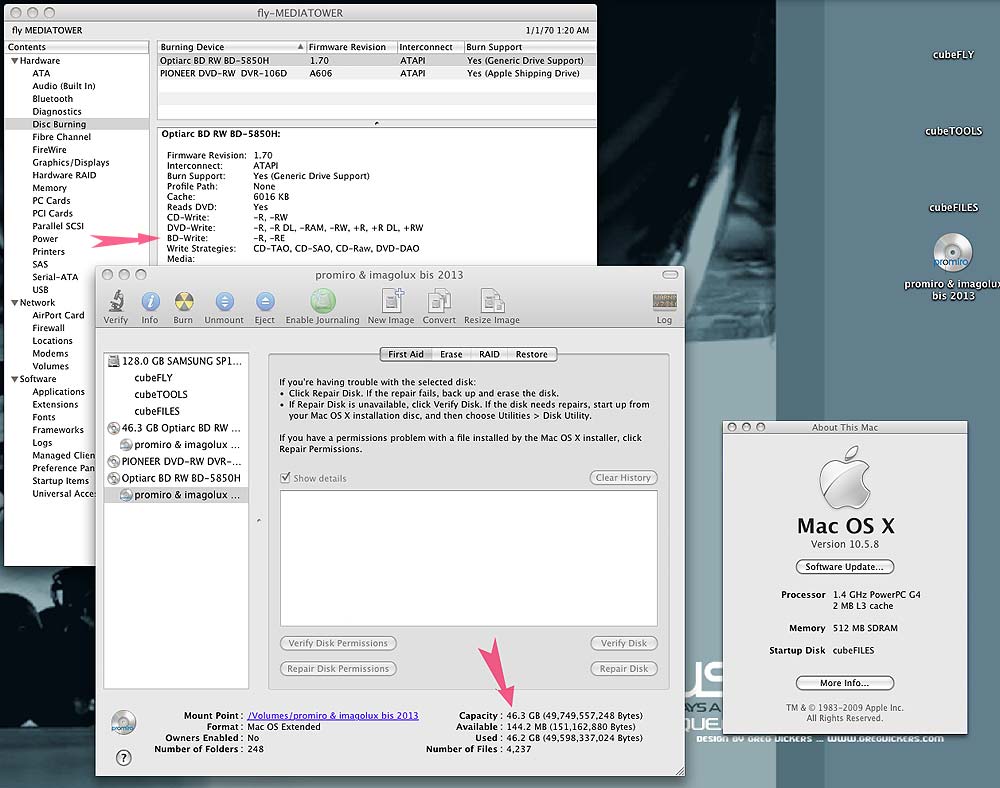Collapse the Hardware category triangle
1000x788 pixels.
pos(14,61)
